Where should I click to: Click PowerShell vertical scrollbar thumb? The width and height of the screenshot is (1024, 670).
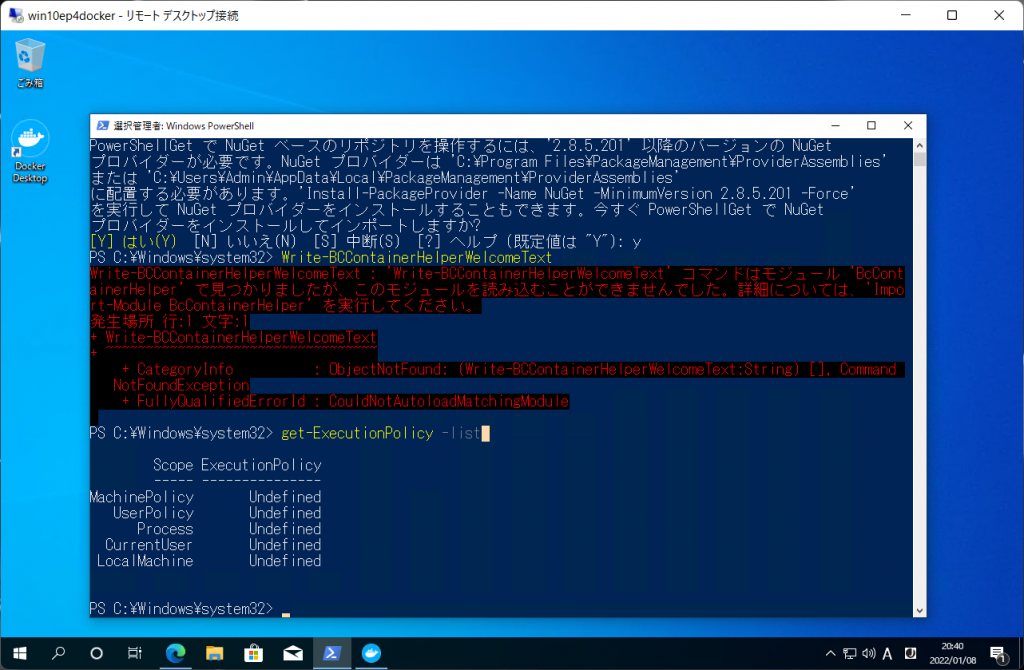point(920,160)
